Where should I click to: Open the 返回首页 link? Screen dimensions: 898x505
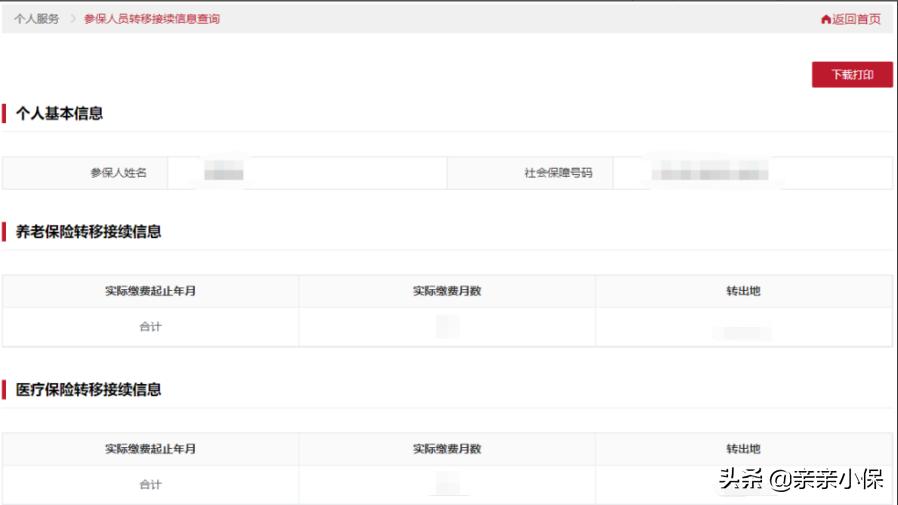[856, 19]
